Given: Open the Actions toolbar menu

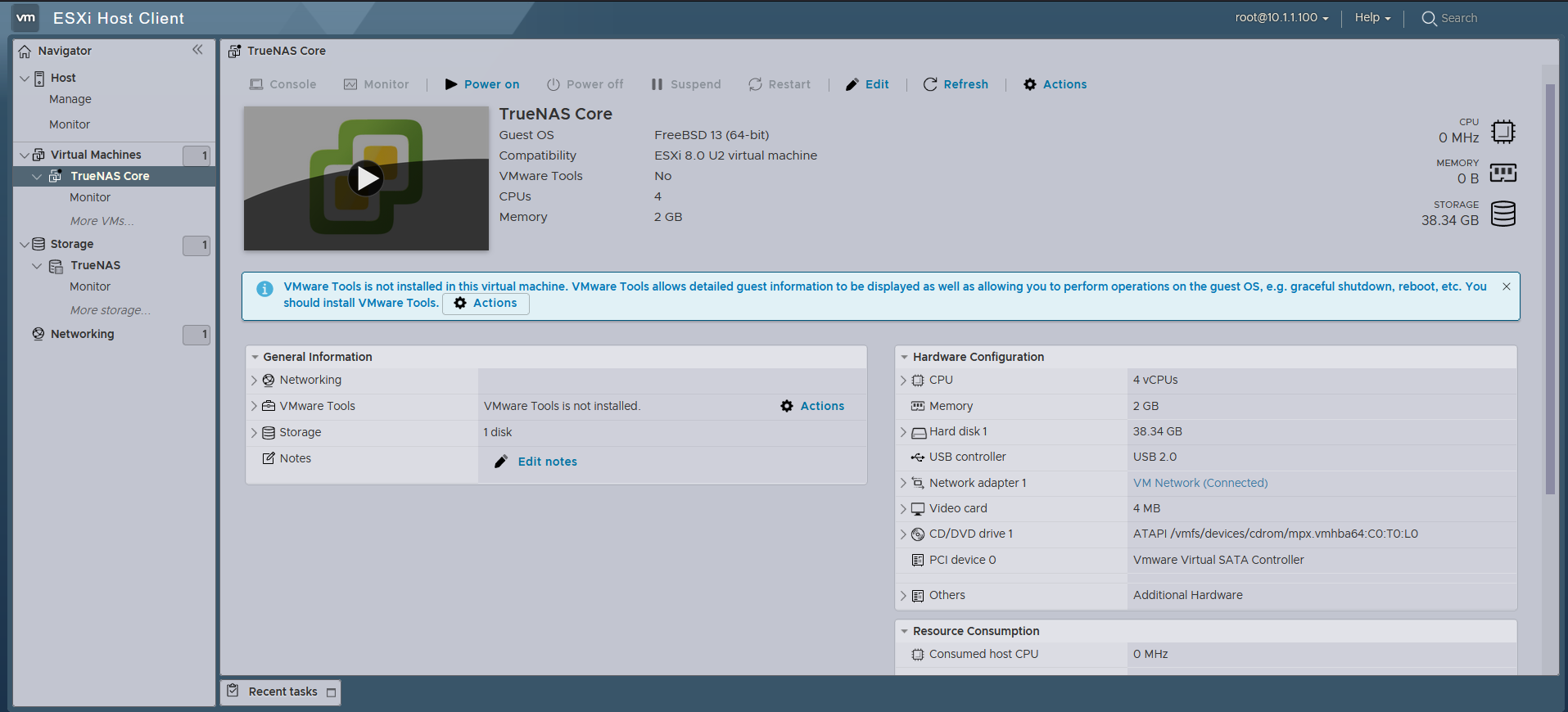Looking at the screenshot, I should tap(1055, 84).
